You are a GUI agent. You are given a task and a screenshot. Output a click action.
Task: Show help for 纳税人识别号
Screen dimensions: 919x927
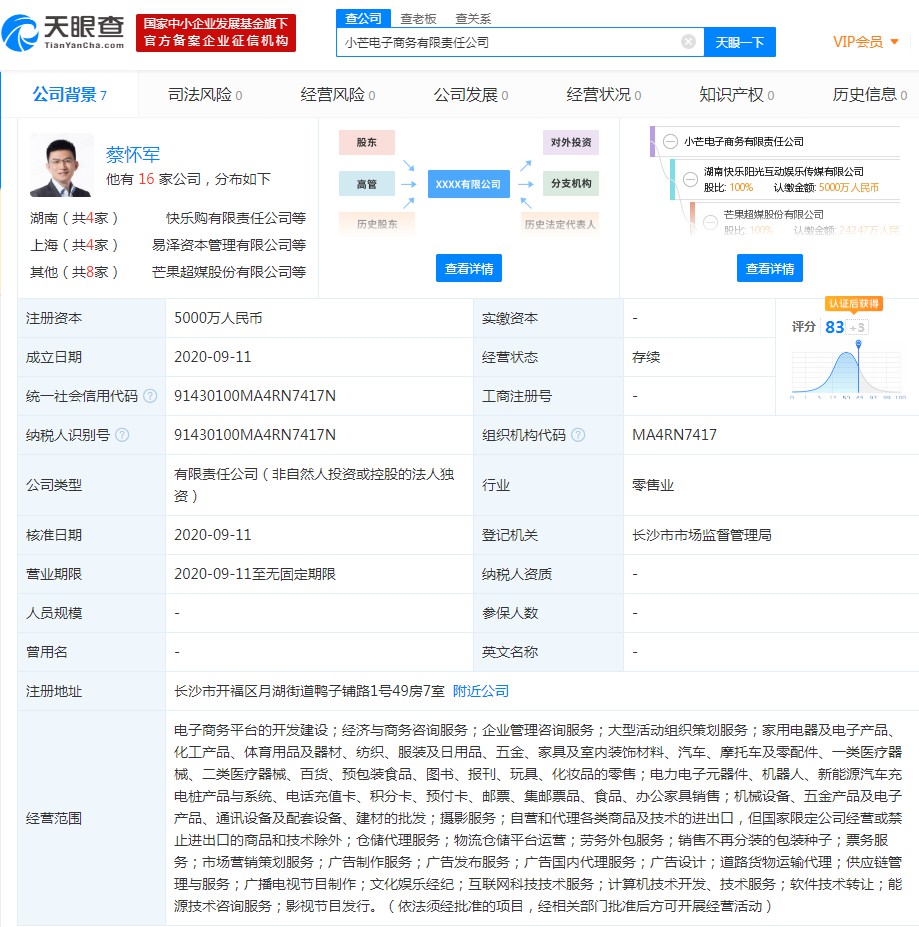tap(122, 435)
